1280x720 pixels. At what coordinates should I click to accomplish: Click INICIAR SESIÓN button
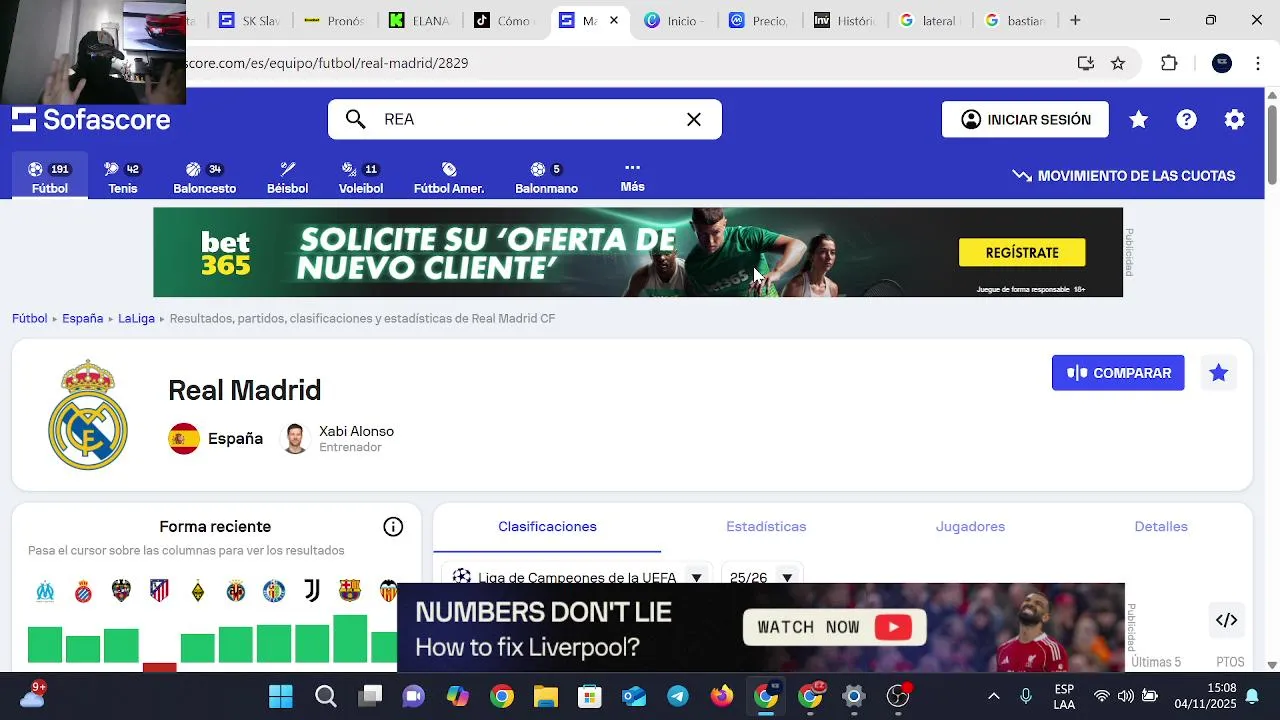click(1025, 120)
